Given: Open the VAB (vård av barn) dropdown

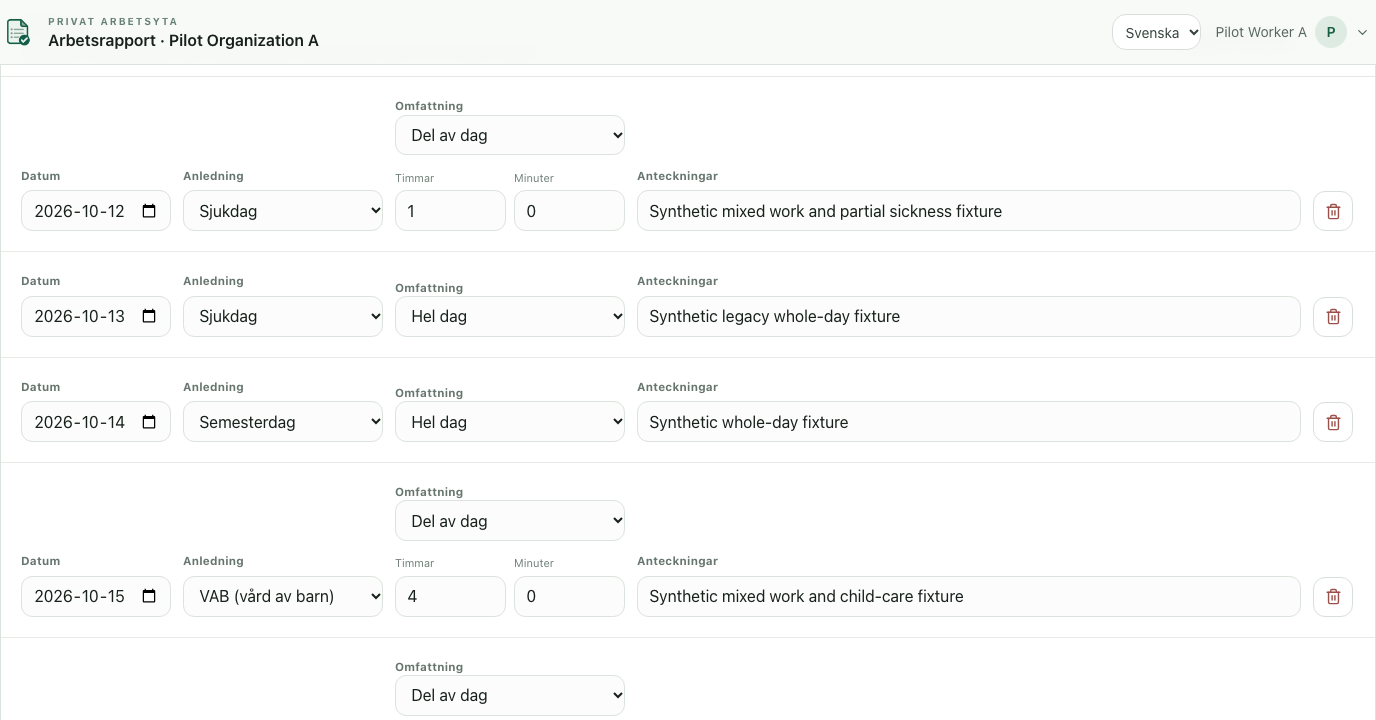Looking at the screenshot, I should (283, 596).
